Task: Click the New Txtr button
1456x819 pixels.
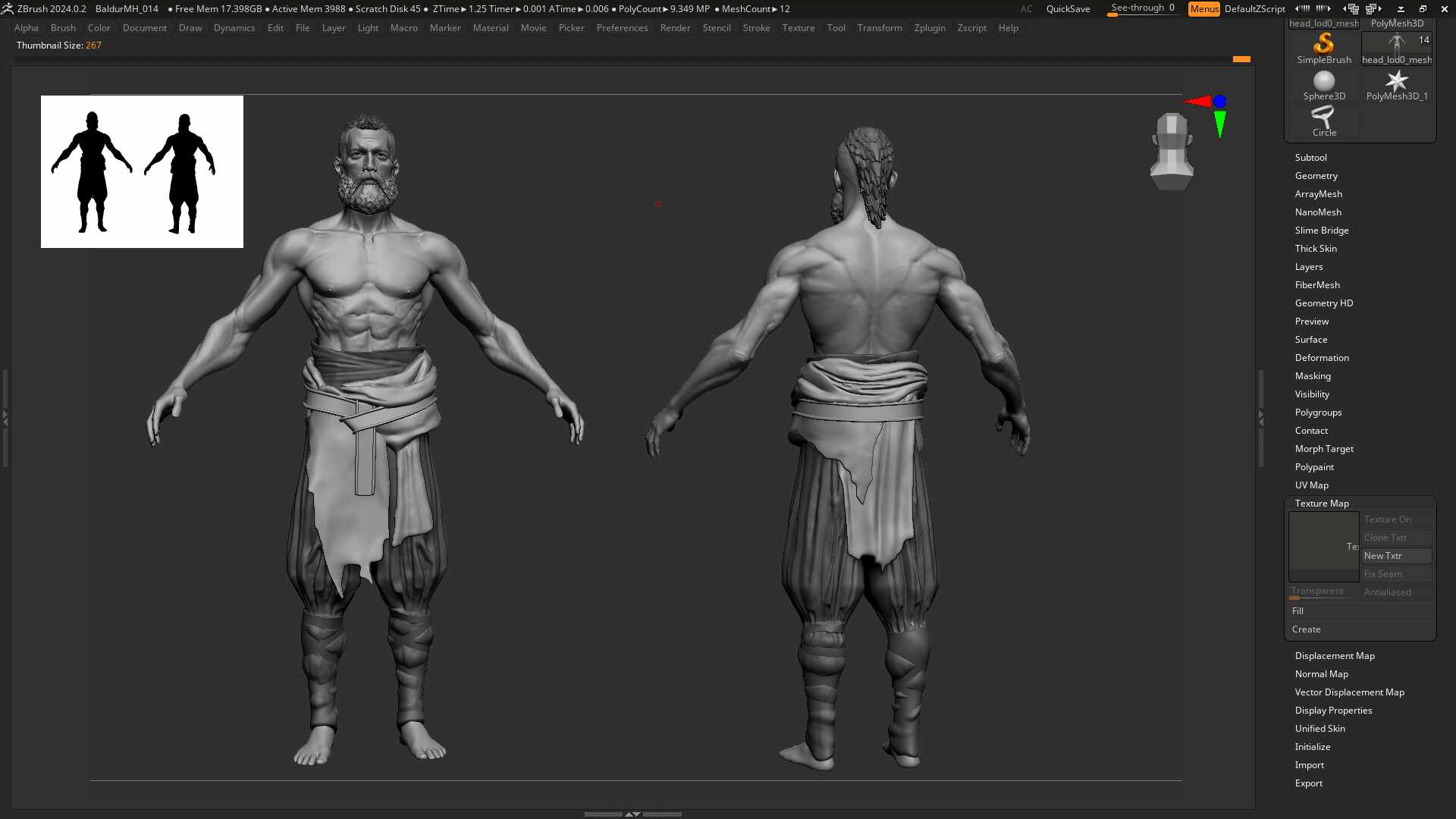Action: 1395,556
